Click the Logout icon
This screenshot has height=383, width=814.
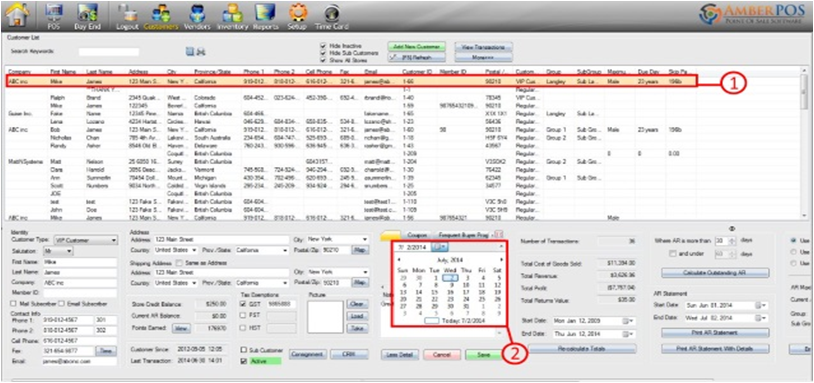pyautogui.click(x=126, y=17)
